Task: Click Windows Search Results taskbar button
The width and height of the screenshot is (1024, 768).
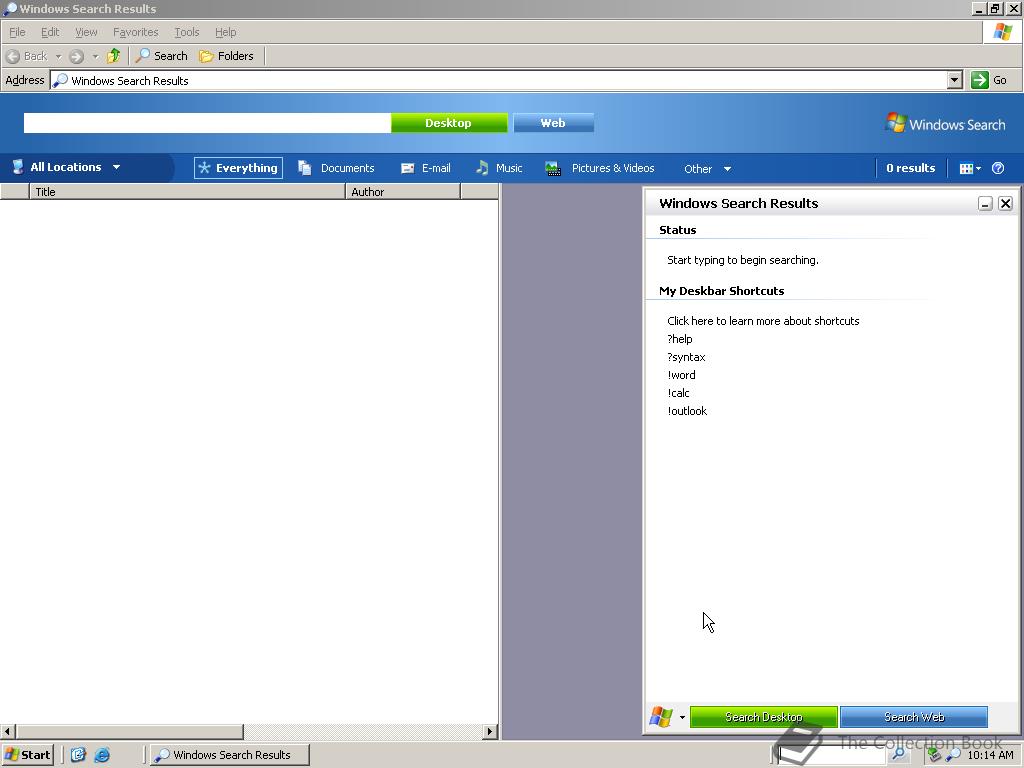Action: click(x=229, y=755)
